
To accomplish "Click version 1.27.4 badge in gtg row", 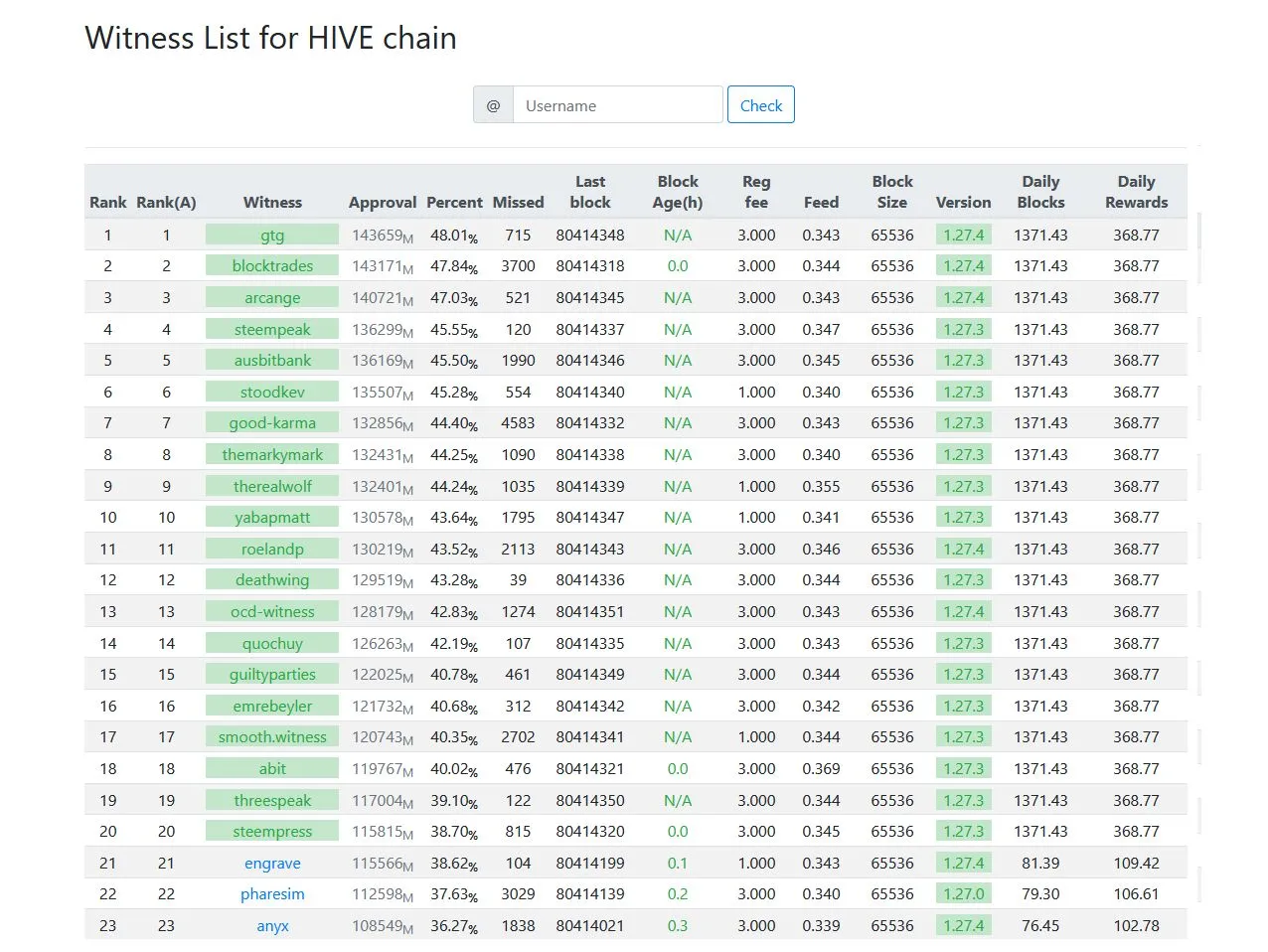I will pos(963,236).
